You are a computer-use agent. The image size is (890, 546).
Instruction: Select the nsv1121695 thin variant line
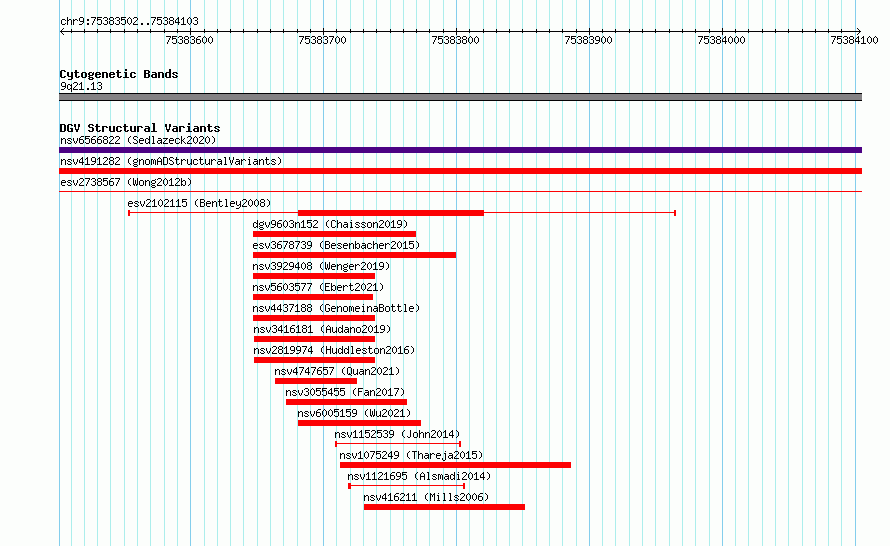[x=406, y=486]
